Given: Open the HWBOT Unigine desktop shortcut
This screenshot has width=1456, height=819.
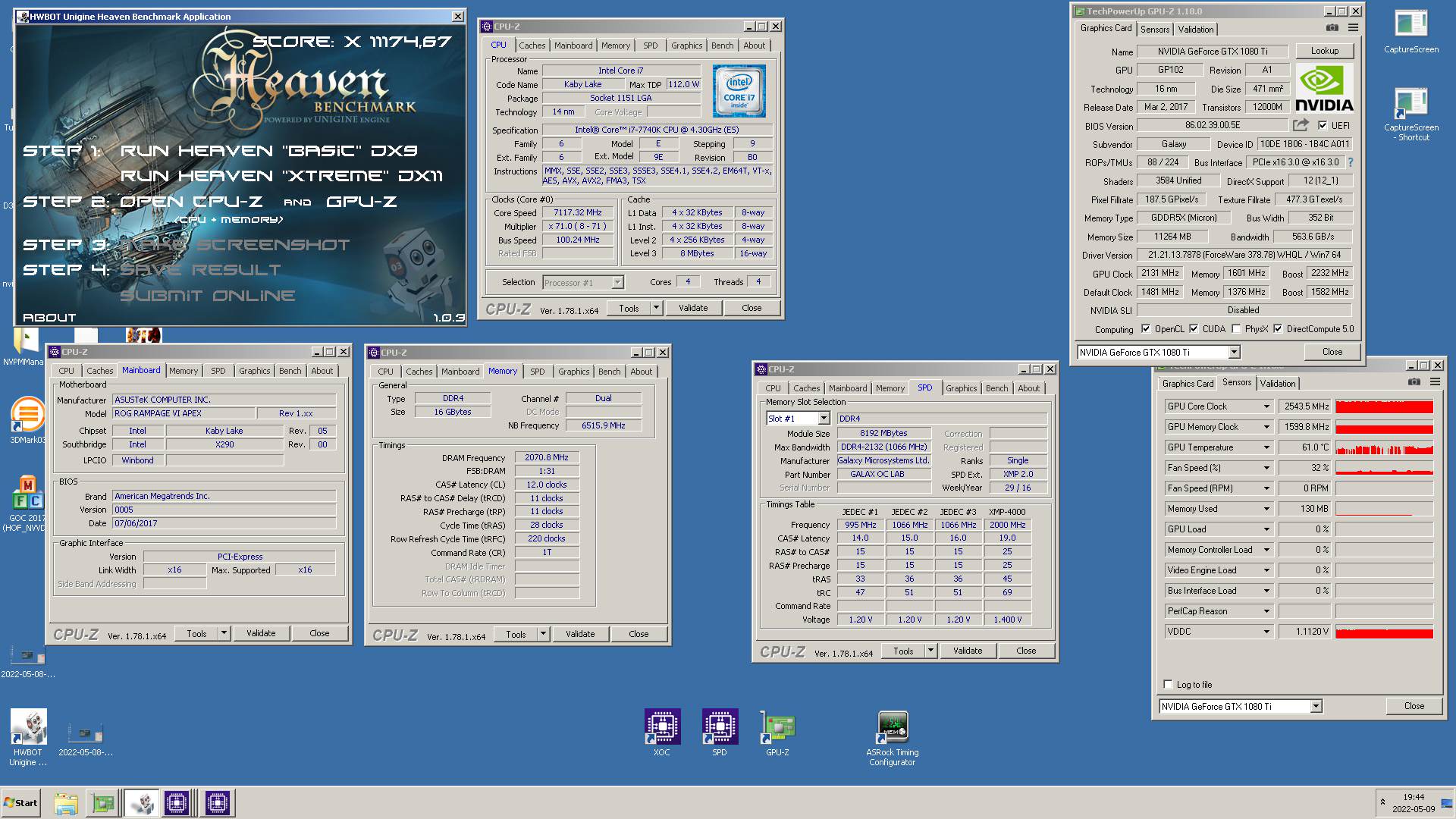Looking at the screenshot, I should point(28,738).
